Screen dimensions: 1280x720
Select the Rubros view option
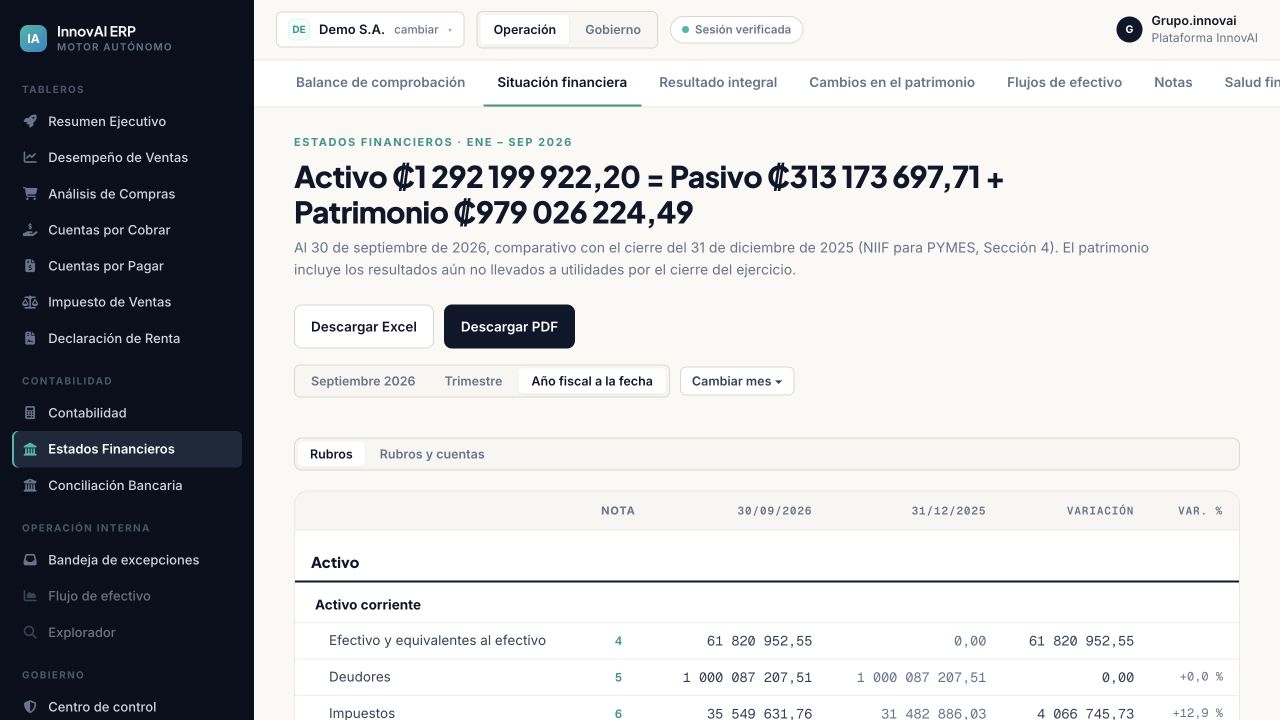[331, 454]
